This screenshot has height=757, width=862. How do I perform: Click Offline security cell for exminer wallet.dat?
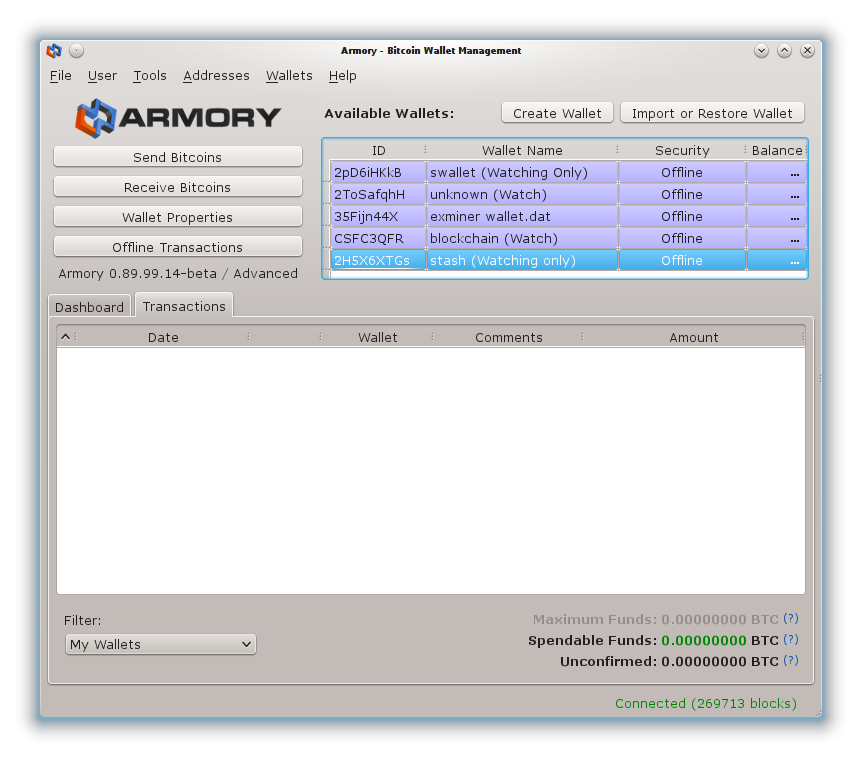[x=682, y=216]
